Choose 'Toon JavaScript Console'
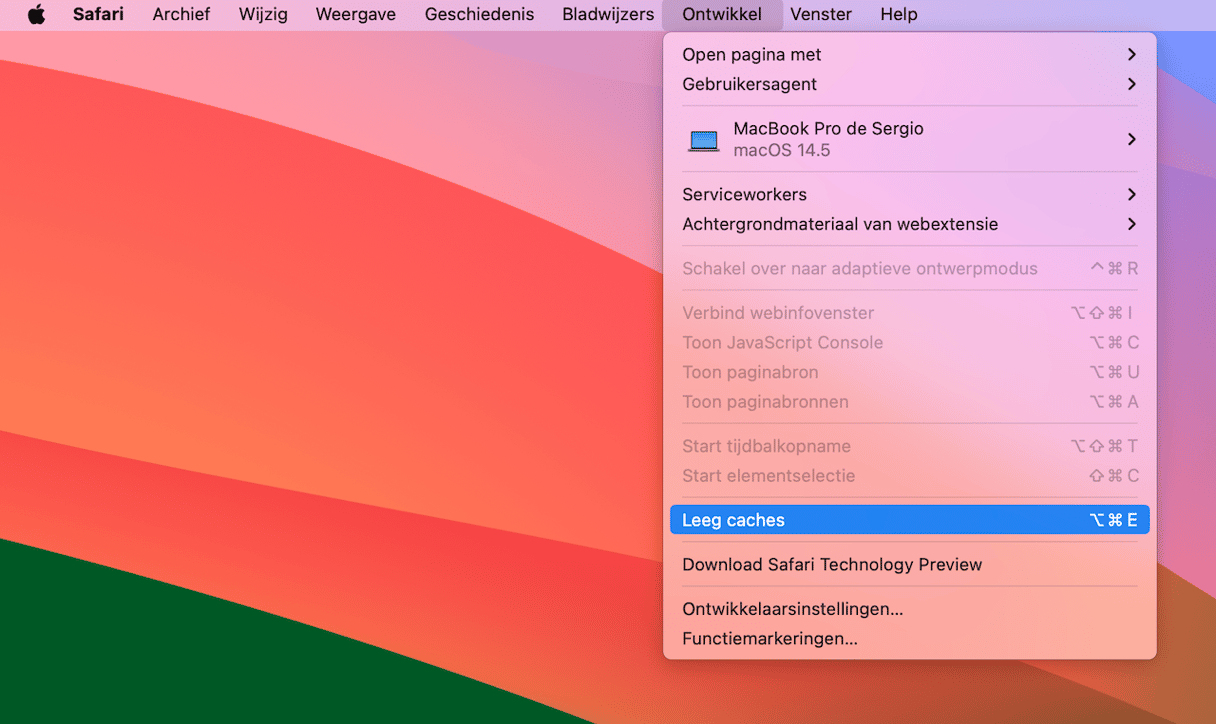 click(910, 343)
